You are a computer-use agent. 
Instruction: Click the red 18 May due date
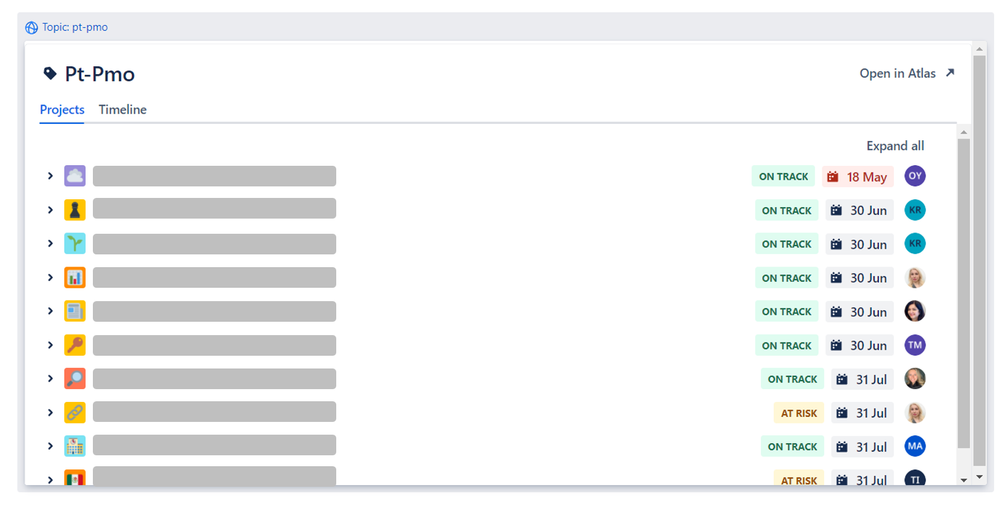(x=858, y=177)
